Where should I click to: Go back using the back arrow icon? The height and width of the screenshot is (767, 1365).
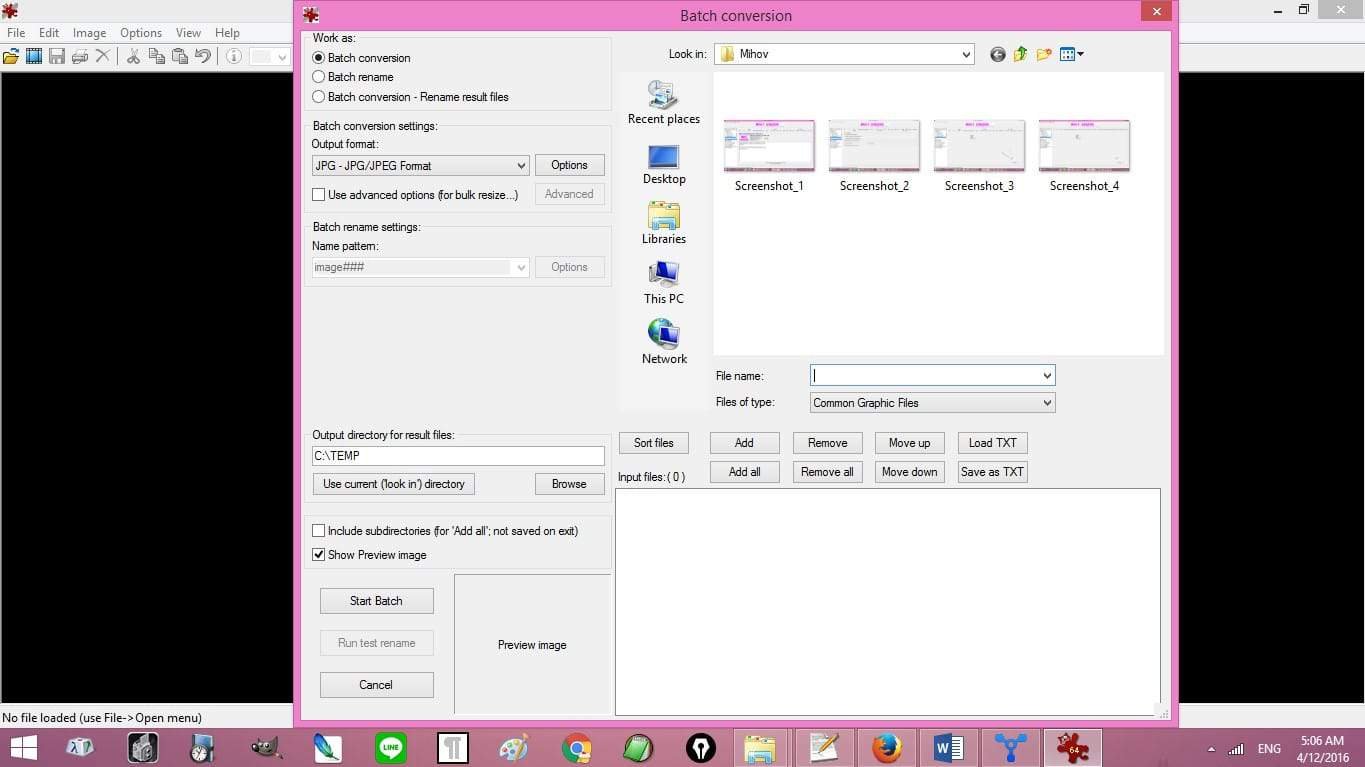[997, 55]
